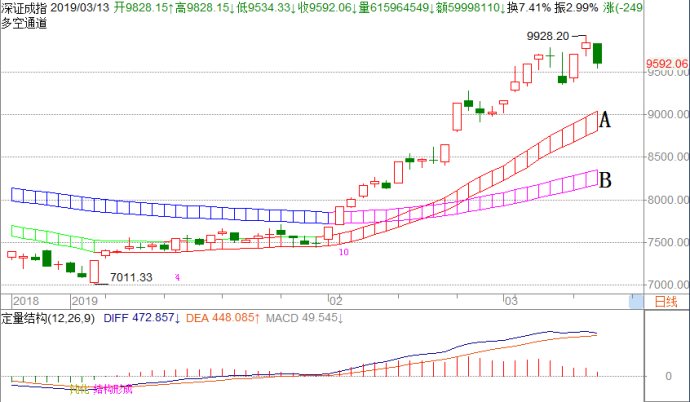The width and height of the screenshot is (690, 402).
Task: Click the yellow 钝化 signal label
Action: tap(80, 389)
